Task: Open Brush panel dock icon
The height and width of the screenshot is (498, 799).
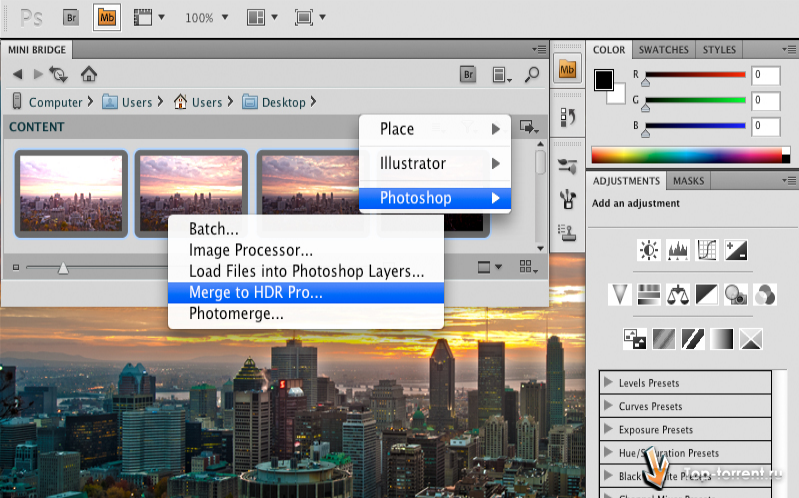Action: (x=567, y=199)
